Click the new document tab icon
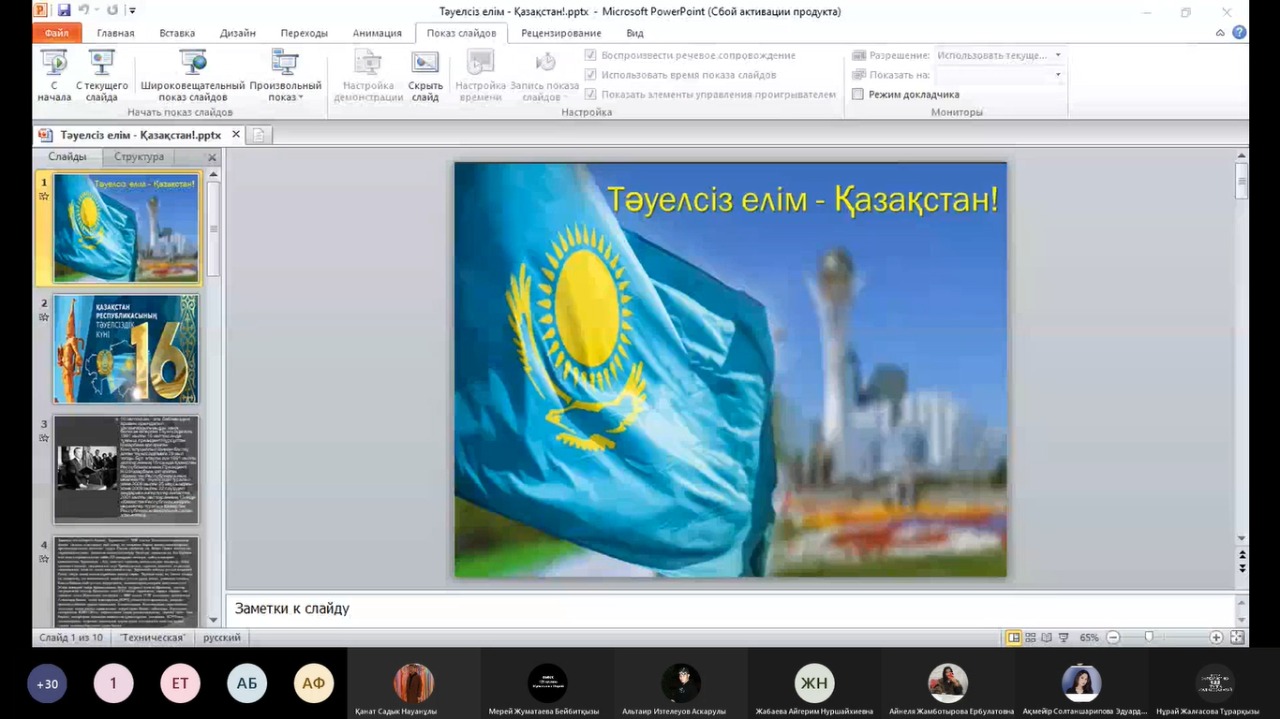This screenshot has height=719, width=1280. click(x=259, y=135)
